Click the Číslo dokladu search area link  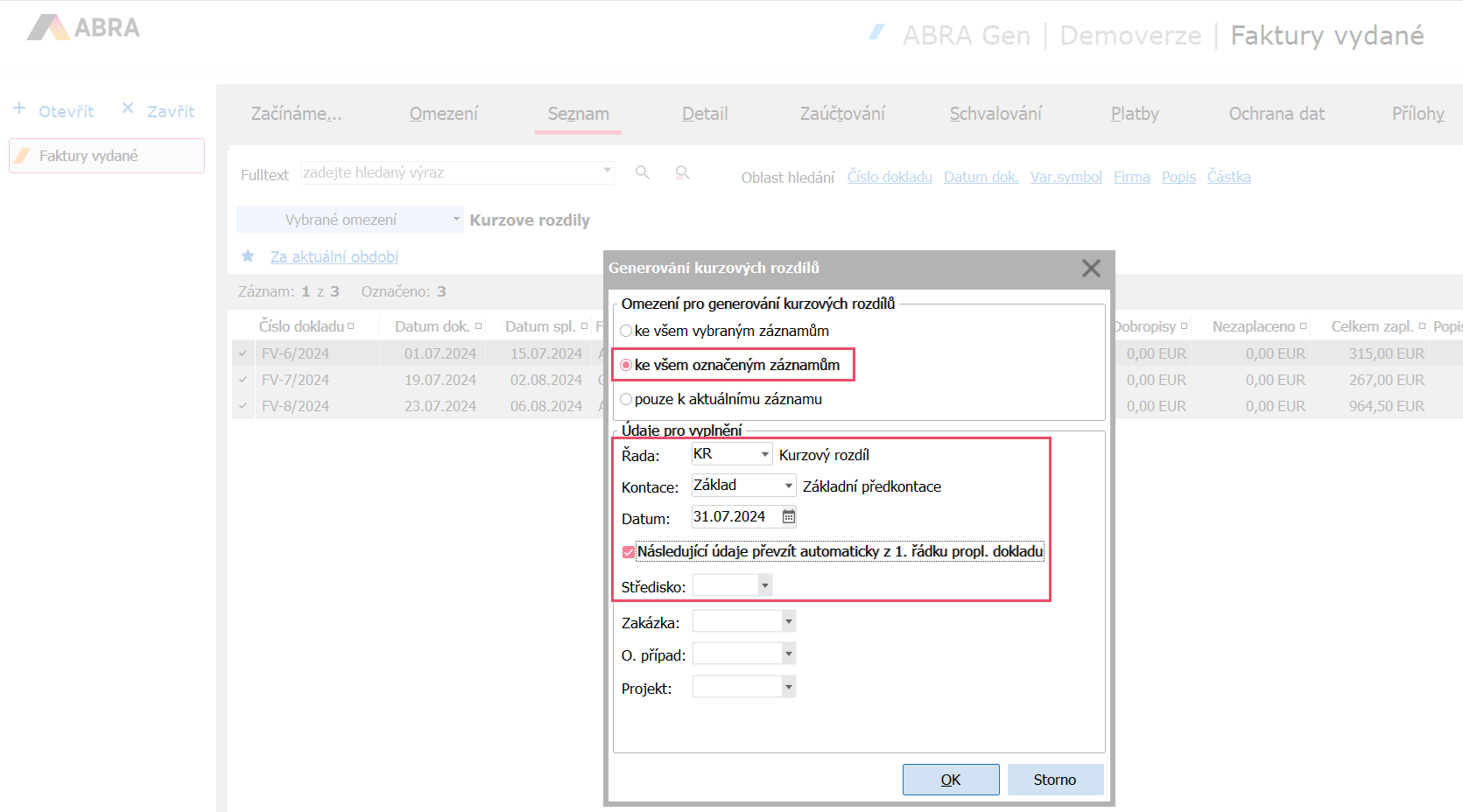pyautogui.click(x=889, y=177)
